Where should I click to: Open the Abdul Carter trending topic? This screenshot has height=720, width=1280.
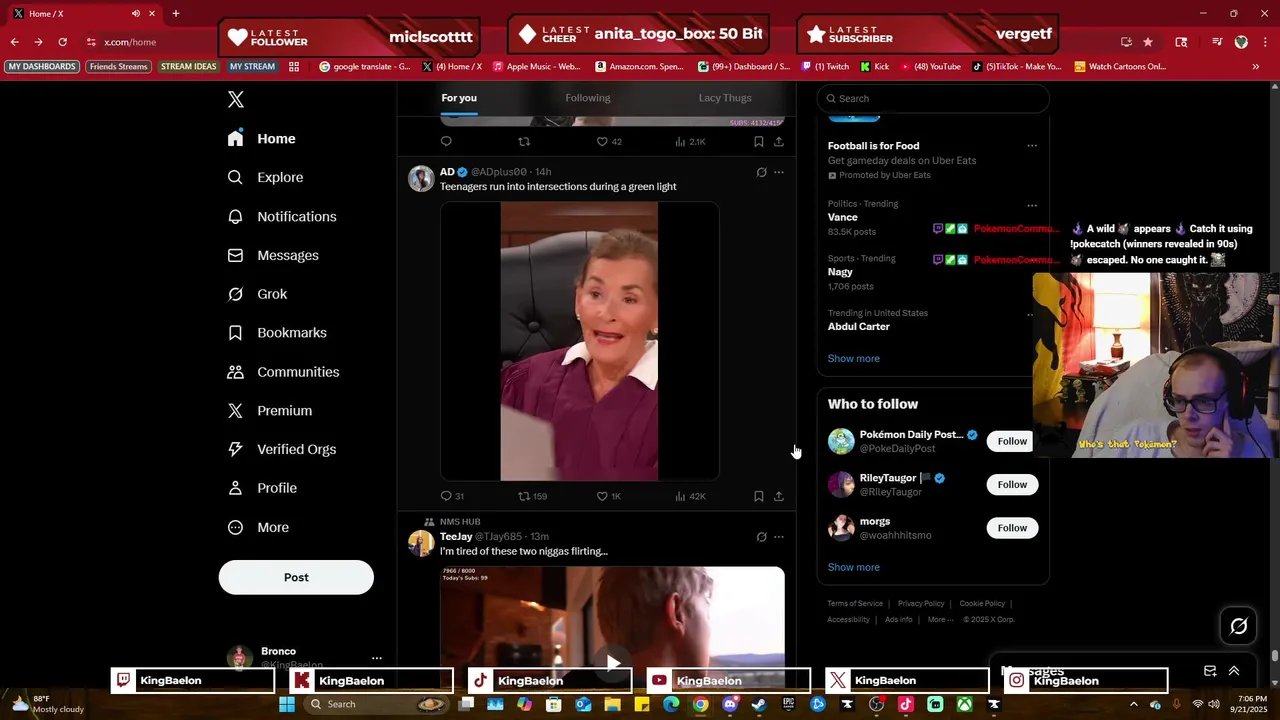tap(858, 327)
